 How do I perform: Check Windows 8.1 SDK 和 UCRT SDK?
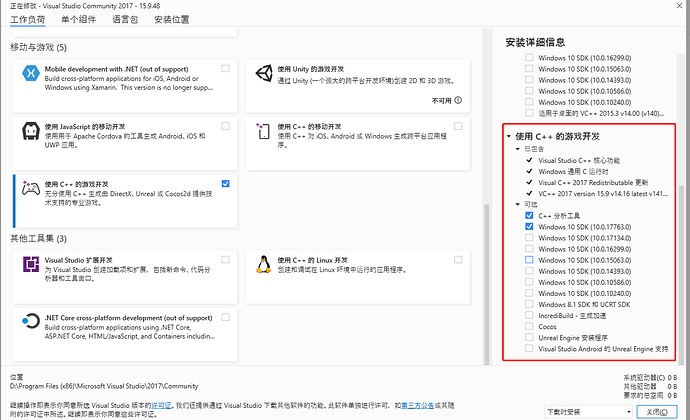tap(529, 304)
